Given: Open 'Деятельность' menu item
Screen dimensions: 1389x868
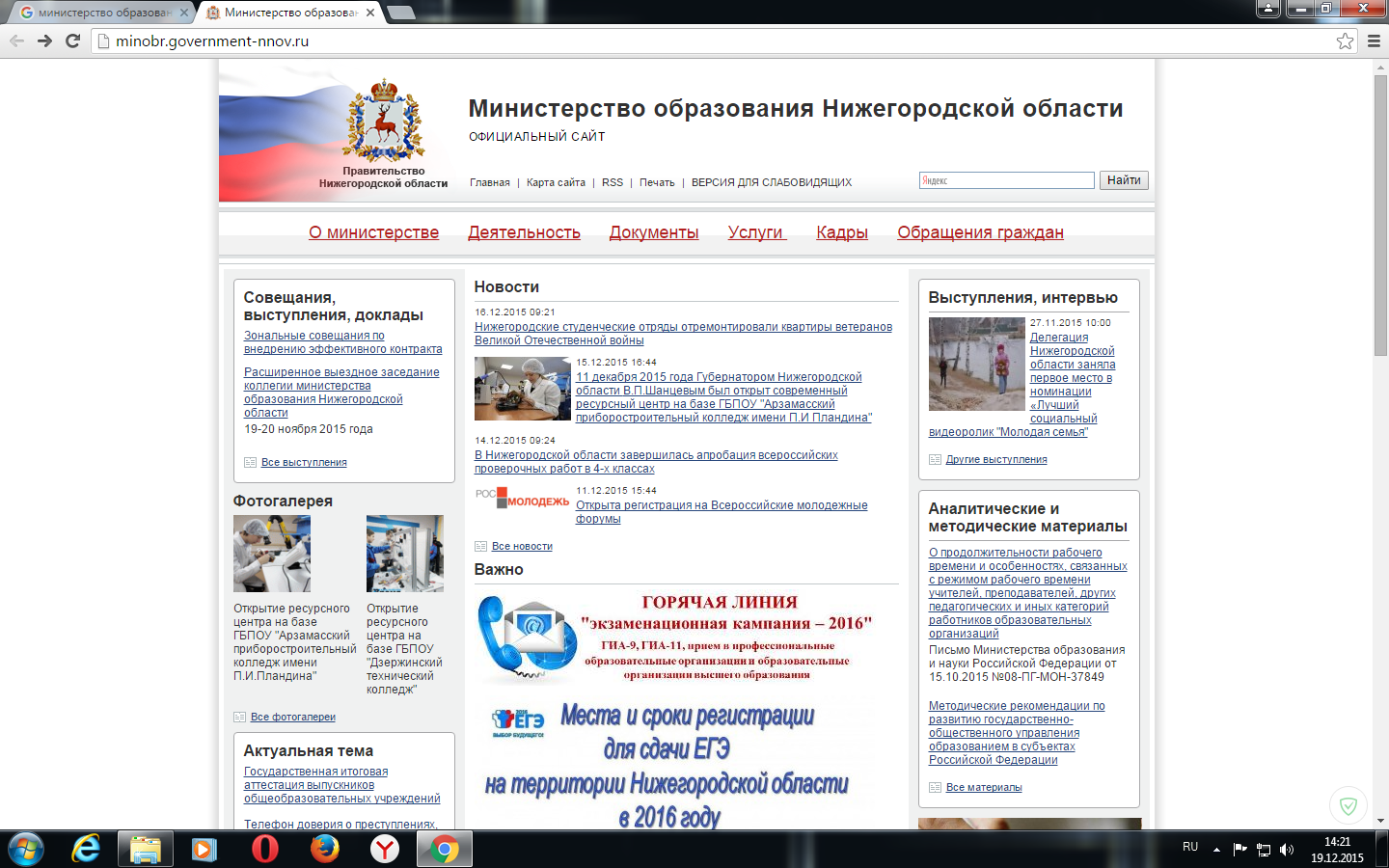Looking at the screenshot, I should (x=524, y=232).
